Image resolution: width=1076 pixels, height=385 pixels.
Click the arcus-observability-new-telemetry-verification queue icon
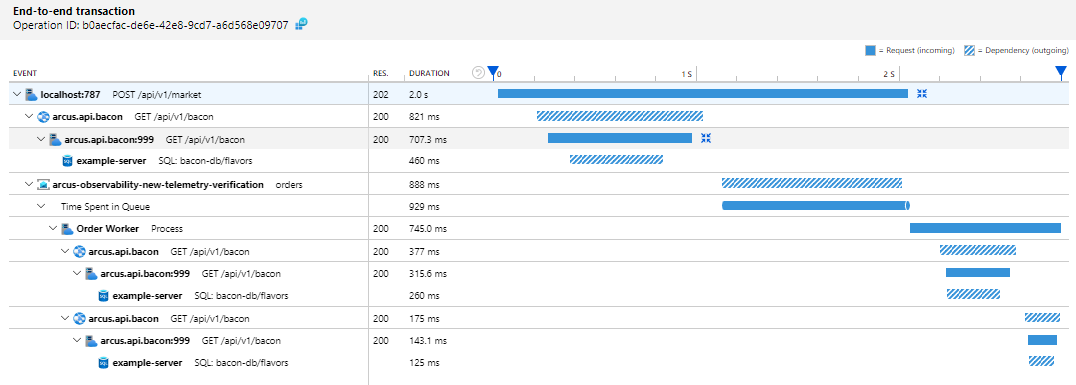point(43,185)
